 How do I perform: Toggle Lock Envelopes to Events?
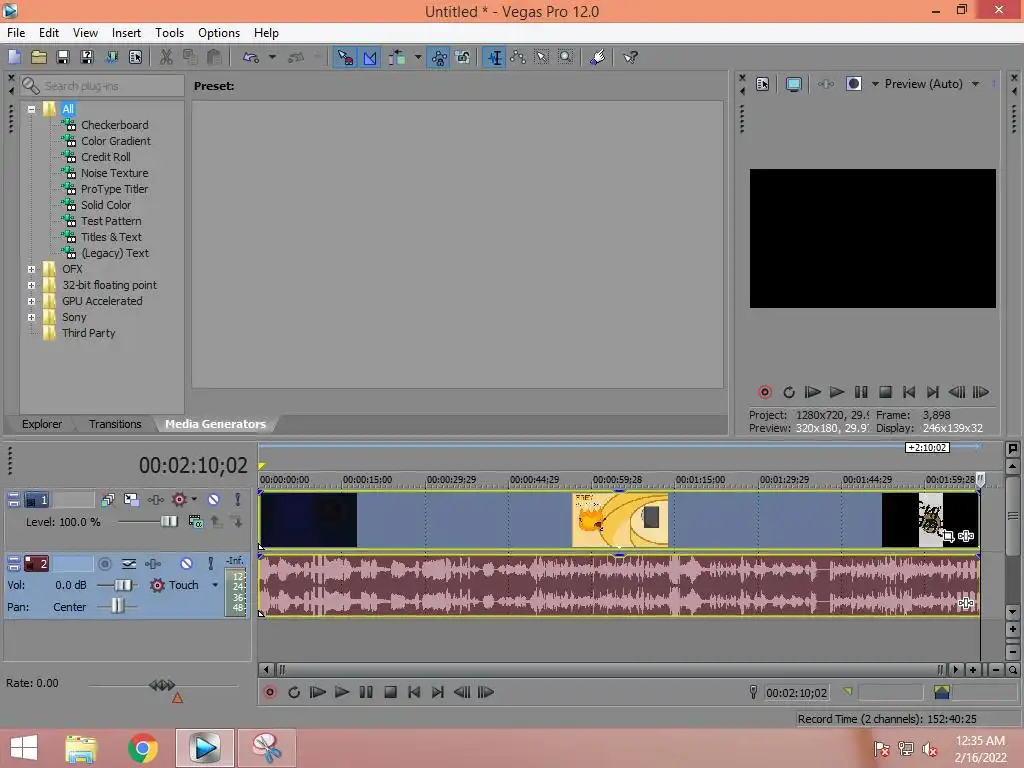(x=439, y=57)
